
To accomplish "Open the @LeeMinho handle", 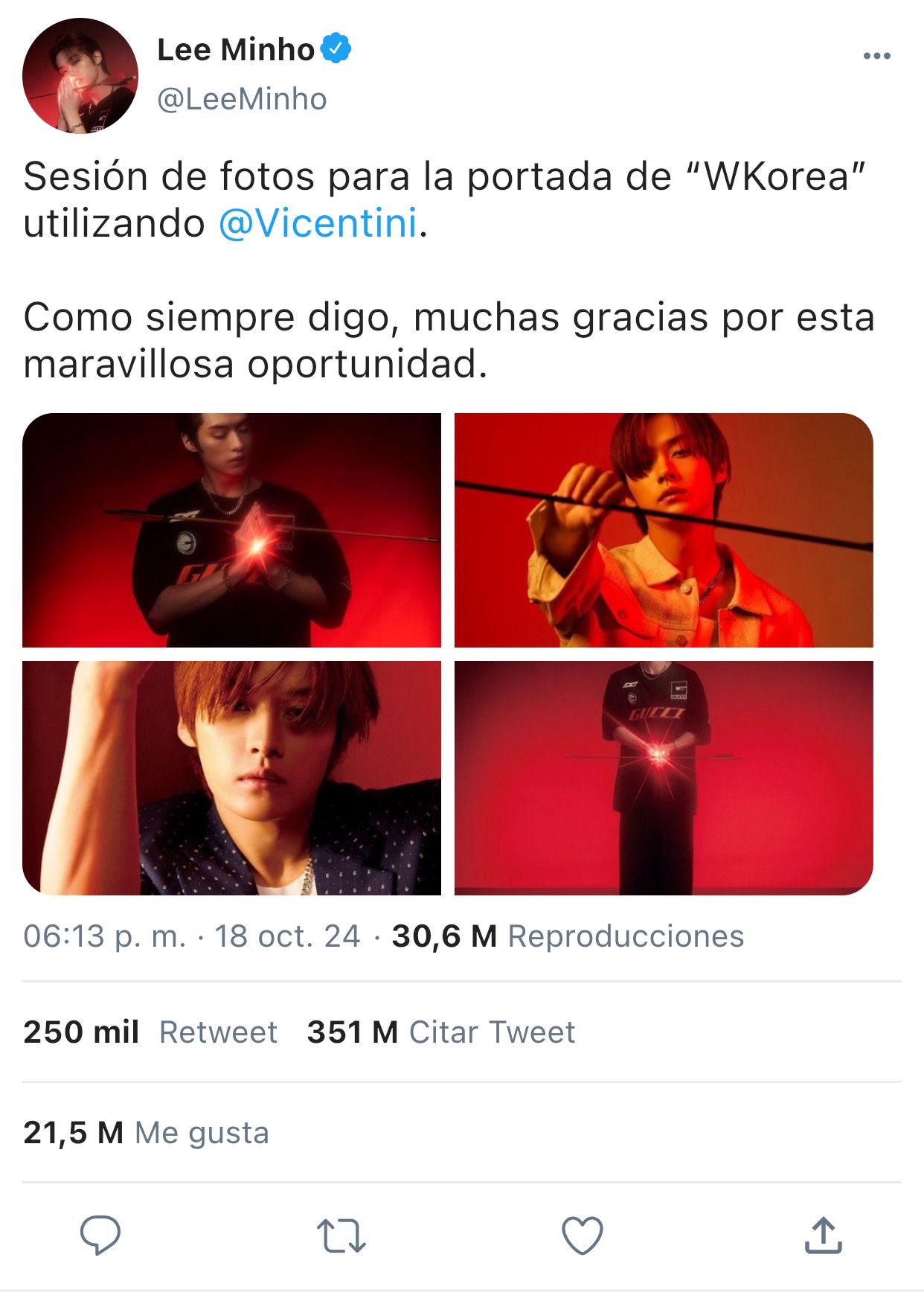I will pyautogui.click(x=242, y=99).
